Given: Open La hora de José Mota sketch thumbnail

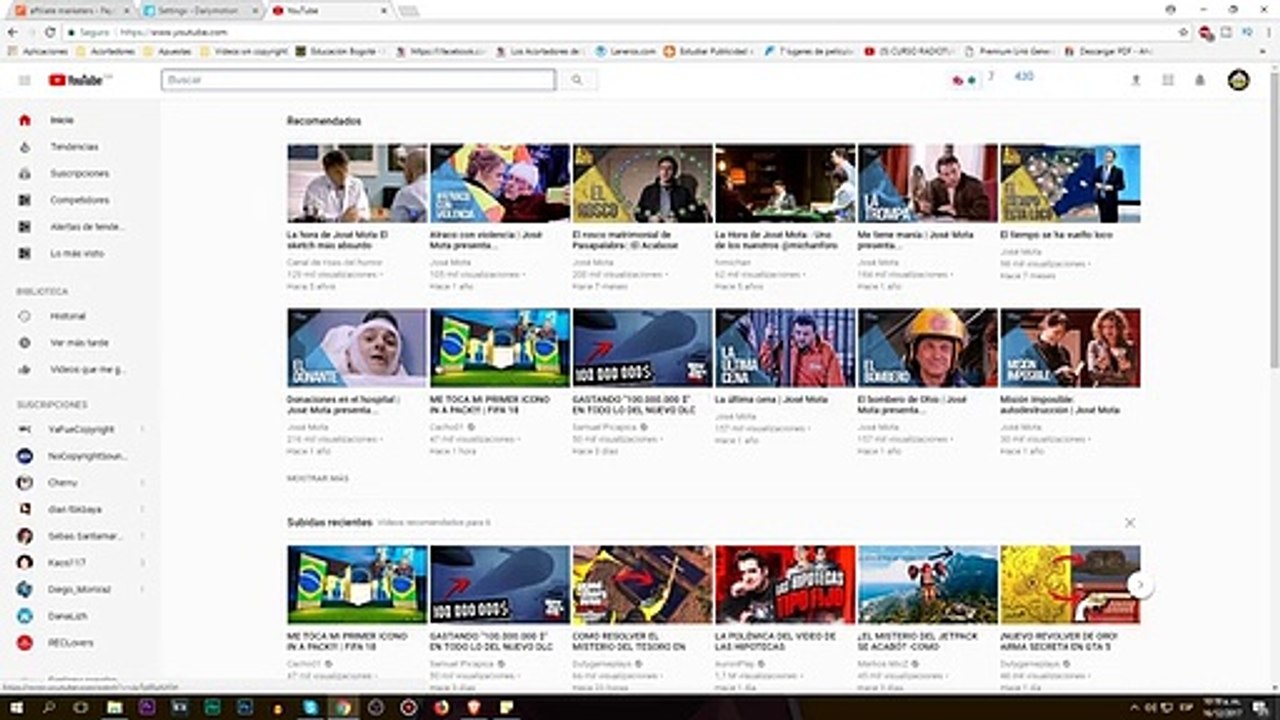Looking at the screenshot, I should click(357, 183).
